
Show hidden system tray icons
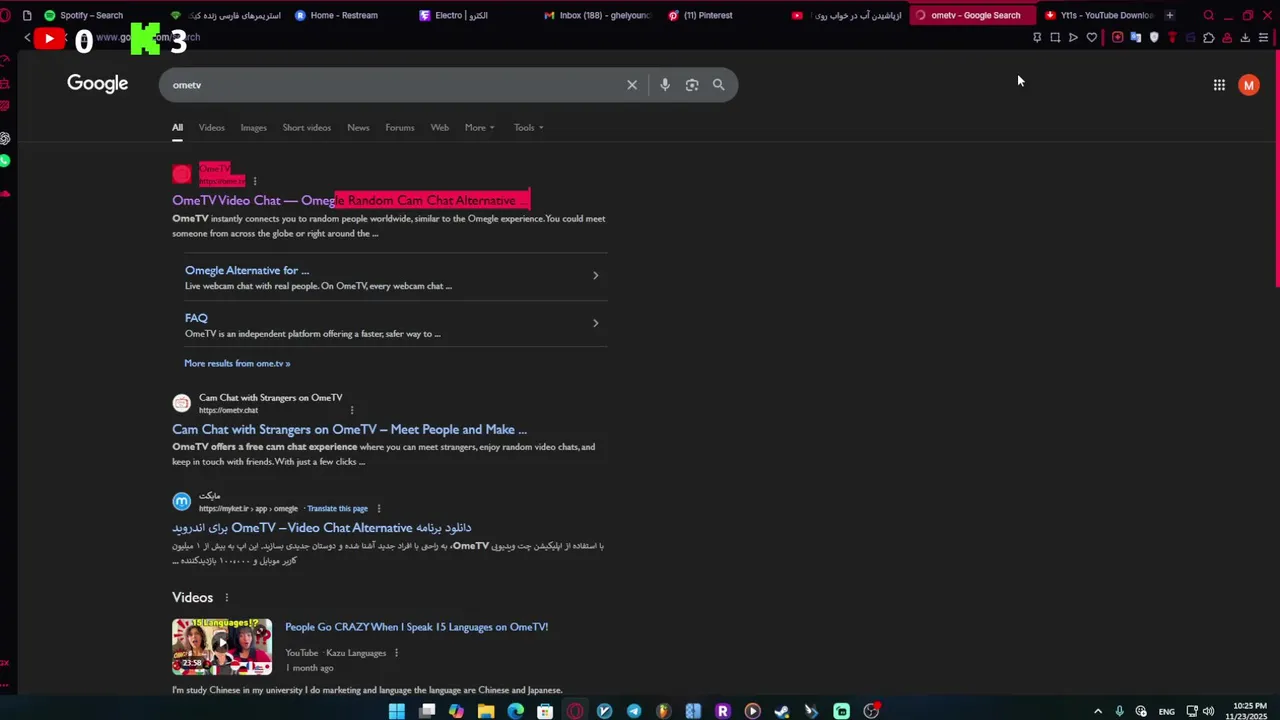(x=1098, y=711)
